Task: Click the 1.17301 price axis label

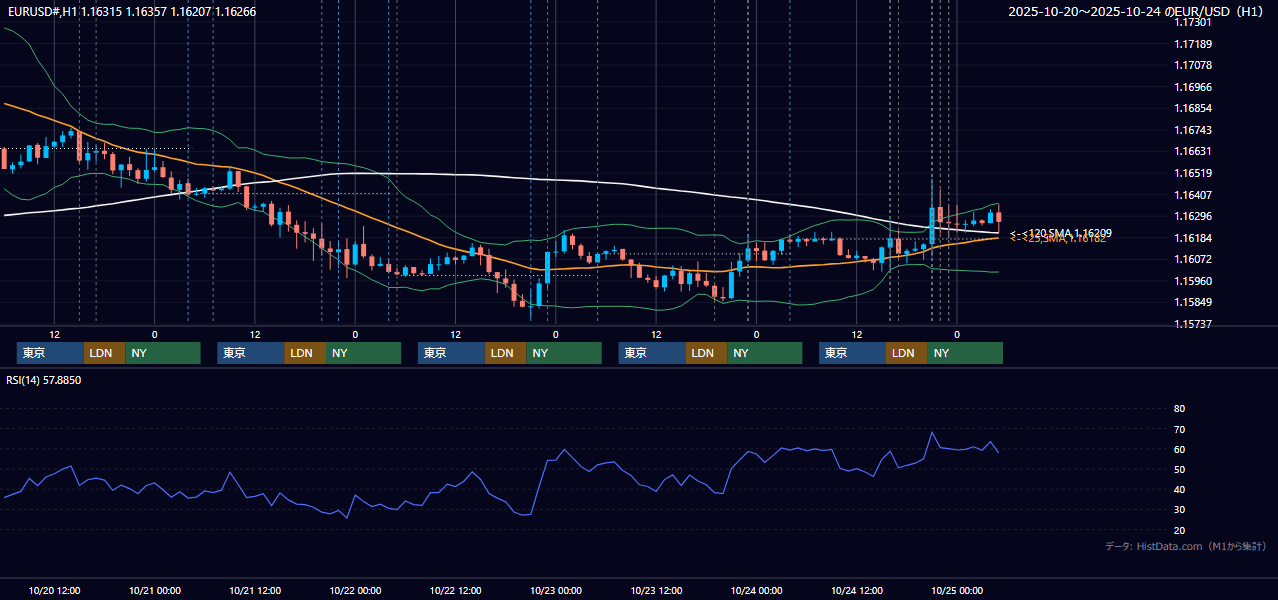Action: tap(1192, 22)
